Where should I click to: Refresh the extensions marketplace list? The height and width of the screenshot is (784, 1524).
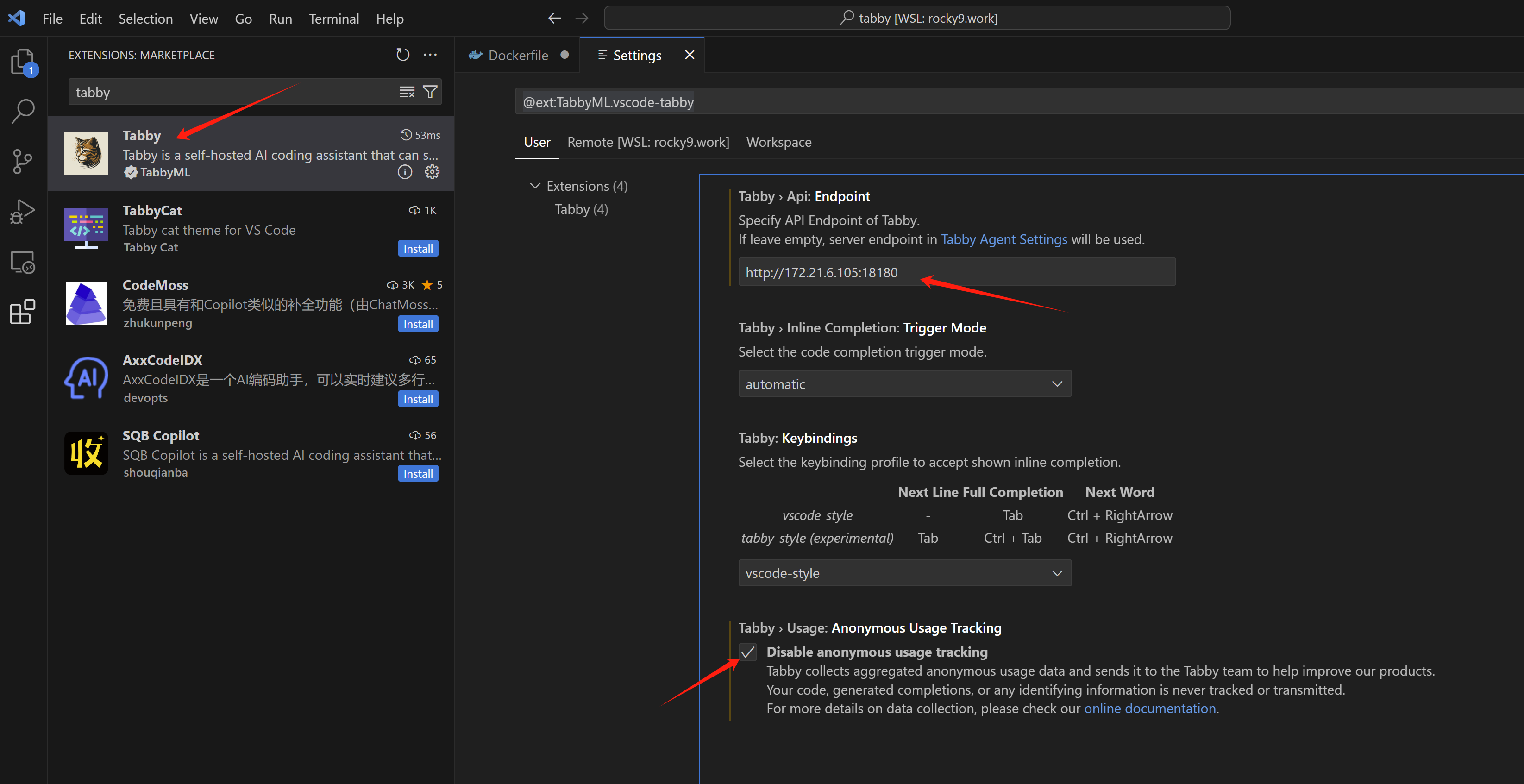point(403,55)
